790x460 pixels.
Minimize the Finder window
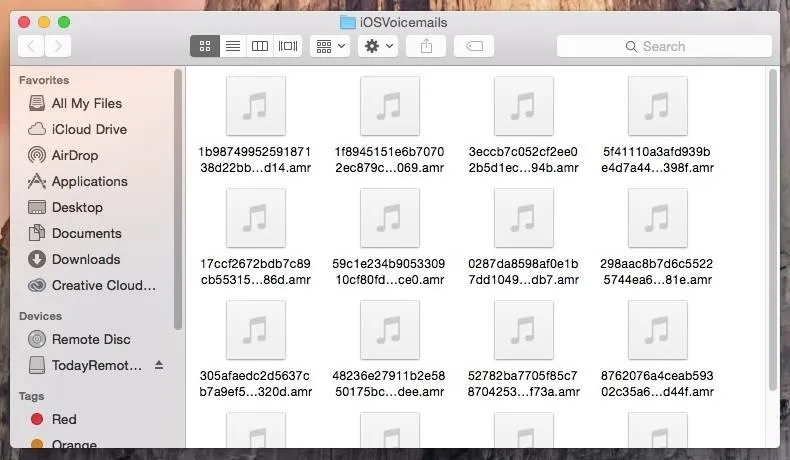pyautogui.click(x=44, y=22)
